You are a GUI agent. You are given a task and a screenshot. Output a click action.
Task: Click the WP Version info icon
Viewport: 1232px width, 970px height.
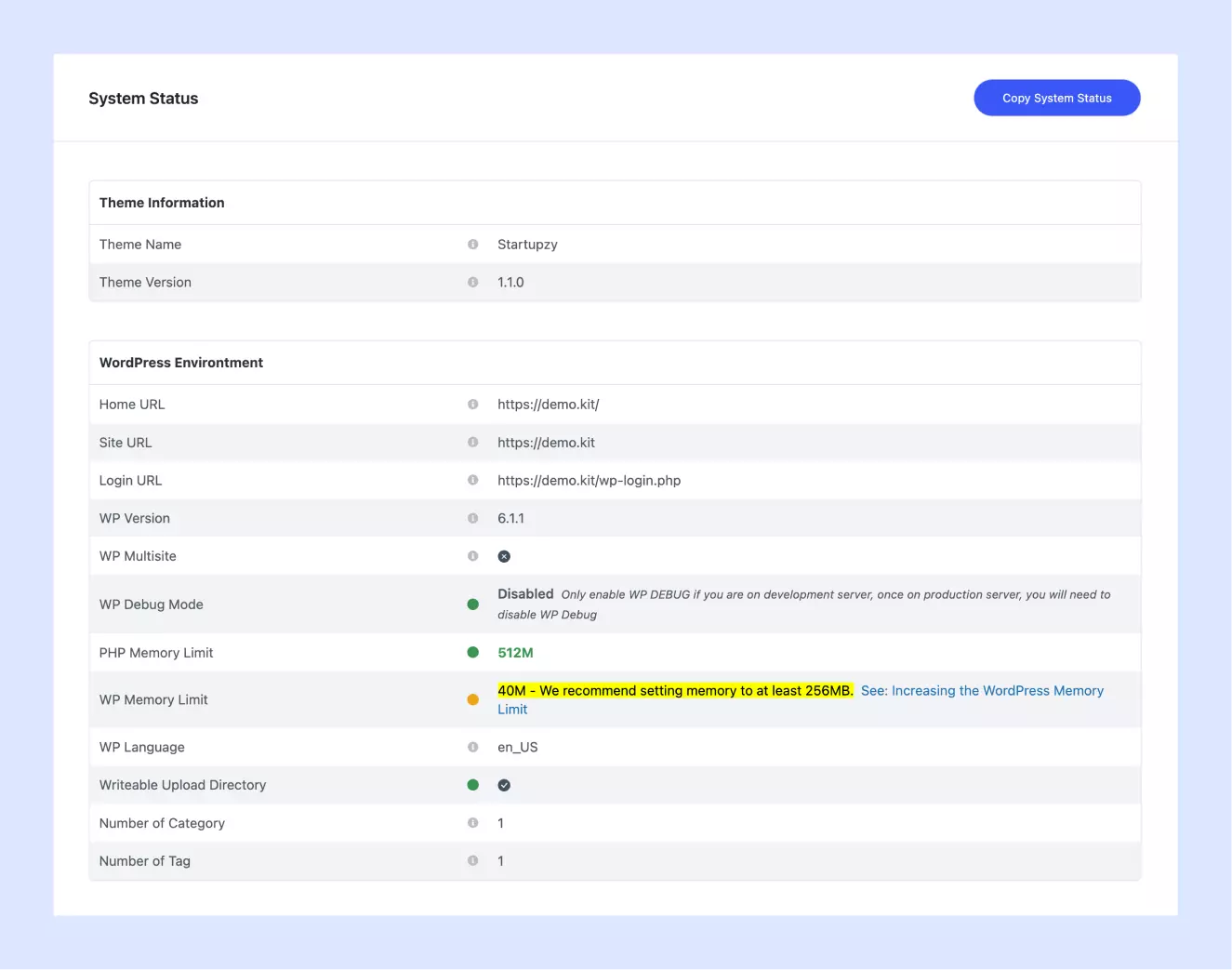pos(472,519)
